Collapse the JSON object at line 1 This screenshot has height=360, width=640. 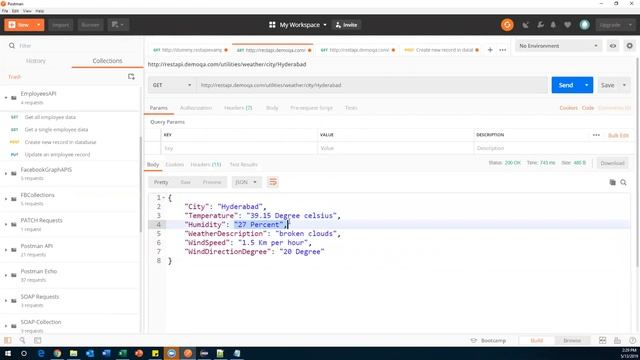pyautogui.click(x=164, y=198)
